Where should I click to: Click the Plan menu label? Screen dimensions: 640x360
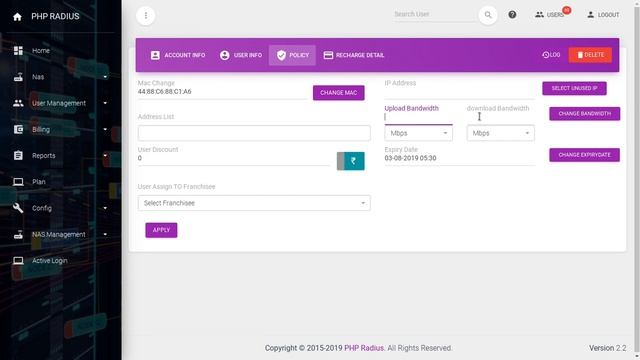point(39,182)
